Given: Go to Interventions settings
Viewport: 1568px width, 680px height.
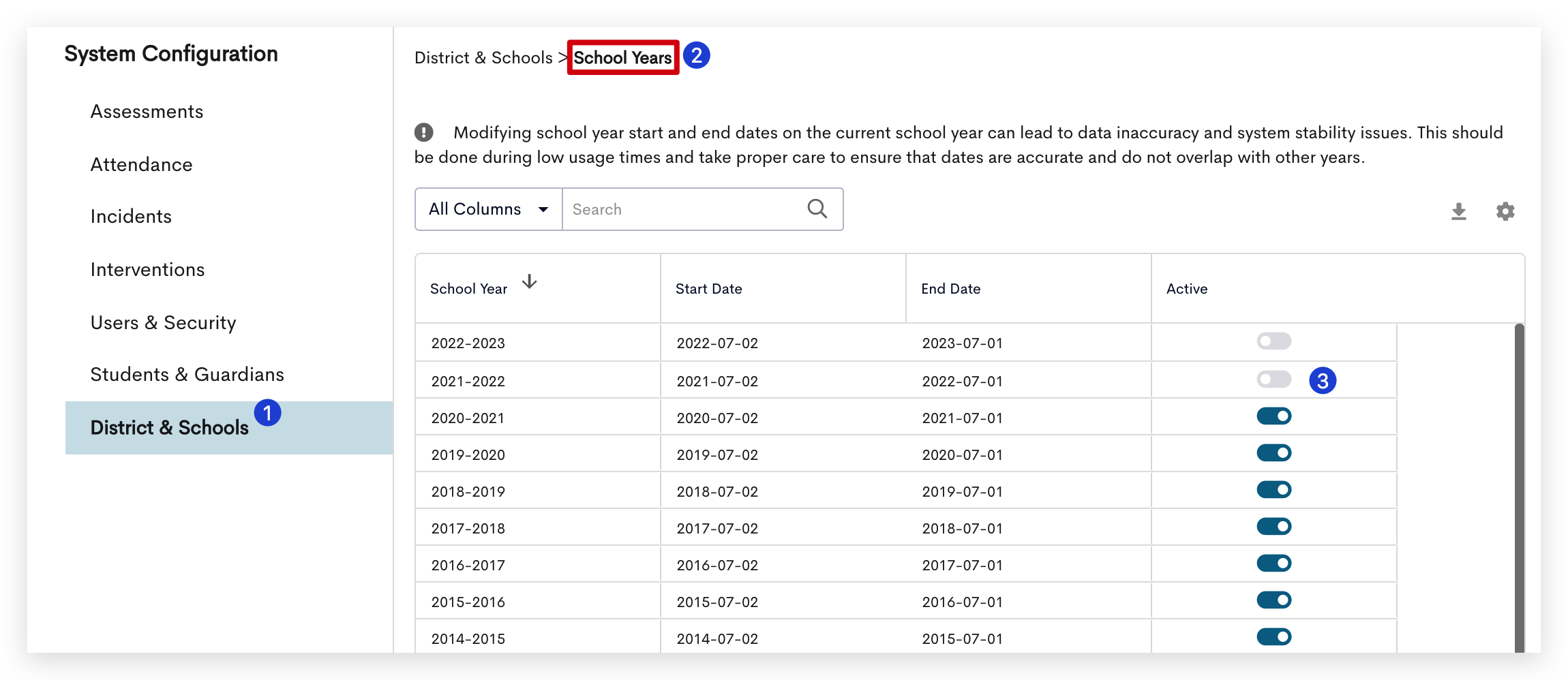Looking at the screenshot, I should 148,270.
